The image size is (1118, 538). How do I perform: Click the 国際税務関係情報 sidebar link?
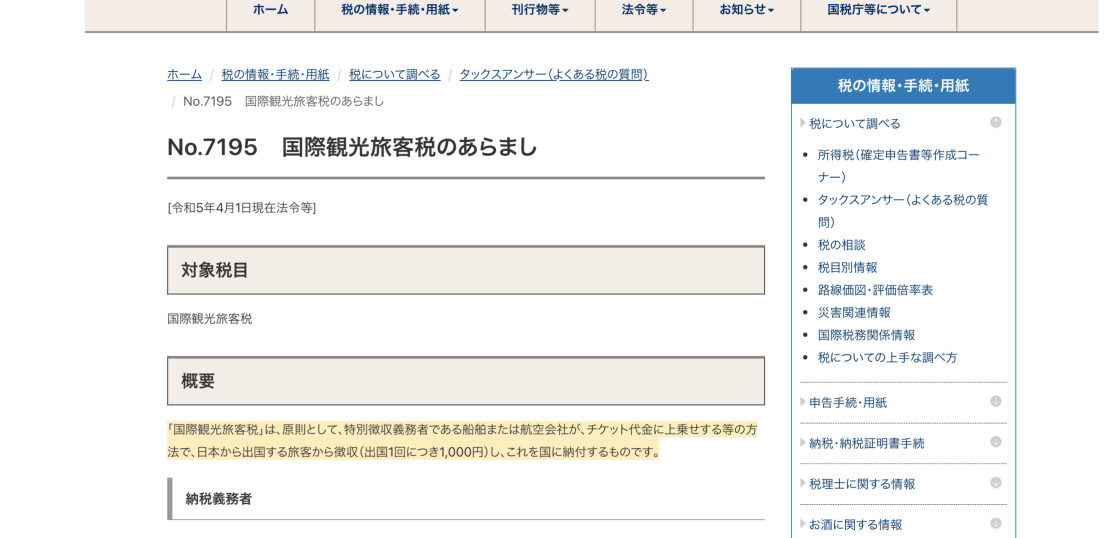pyautogui.click(x=866, y=335)
